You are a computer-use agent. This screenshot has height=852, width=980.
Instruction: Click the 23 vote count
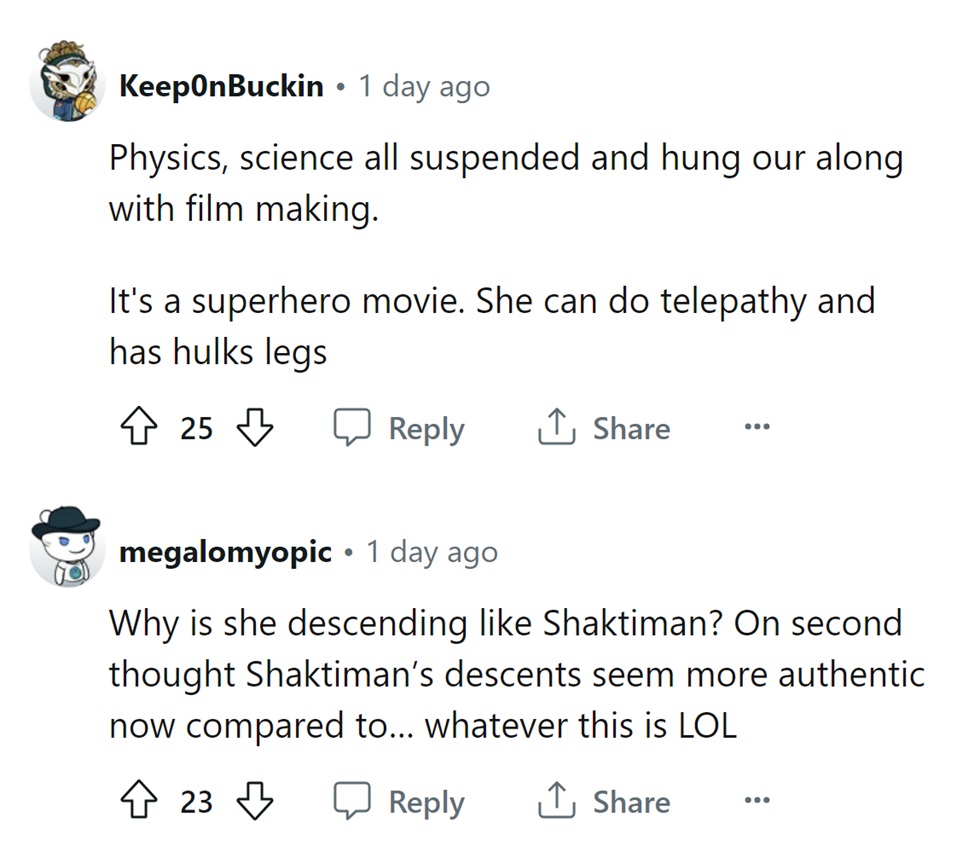click(196, 802)
